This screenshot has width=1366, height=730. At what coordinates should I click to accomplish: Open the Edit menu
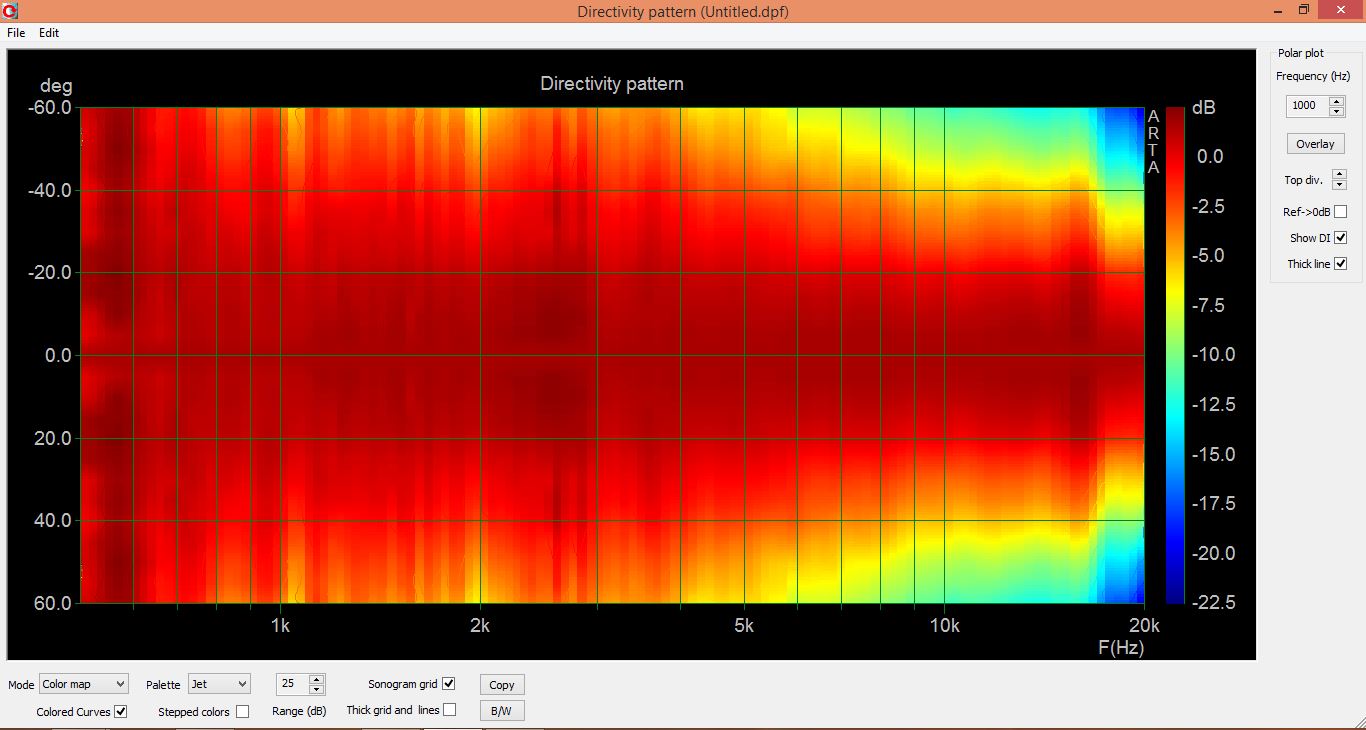tap(49, 33)
